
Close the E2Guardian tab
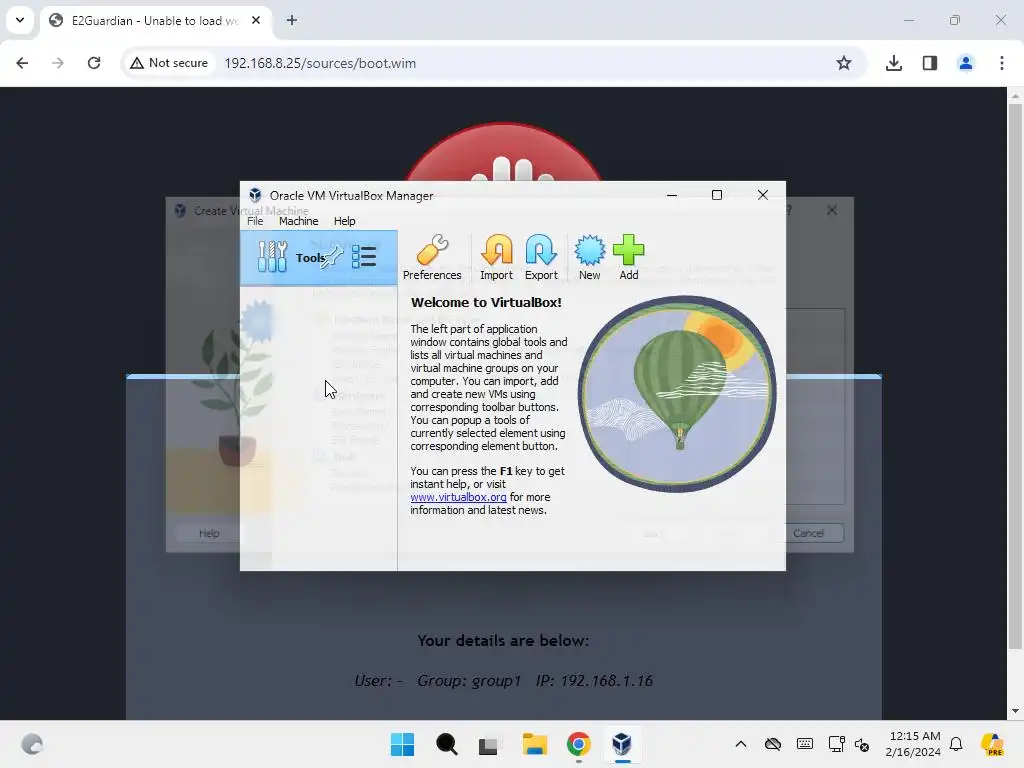click(x=256, y=20)
